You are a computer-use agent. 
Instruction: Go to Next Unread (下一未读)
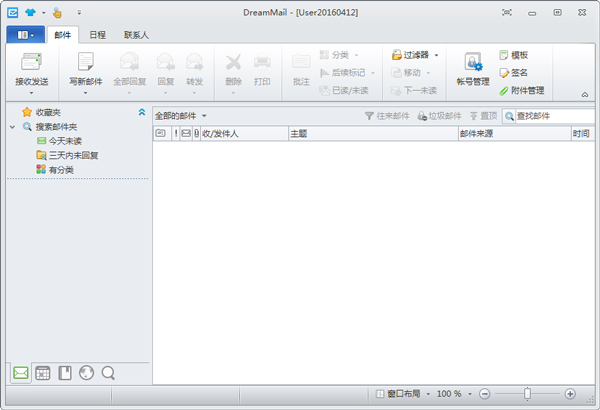coord(414,91)
